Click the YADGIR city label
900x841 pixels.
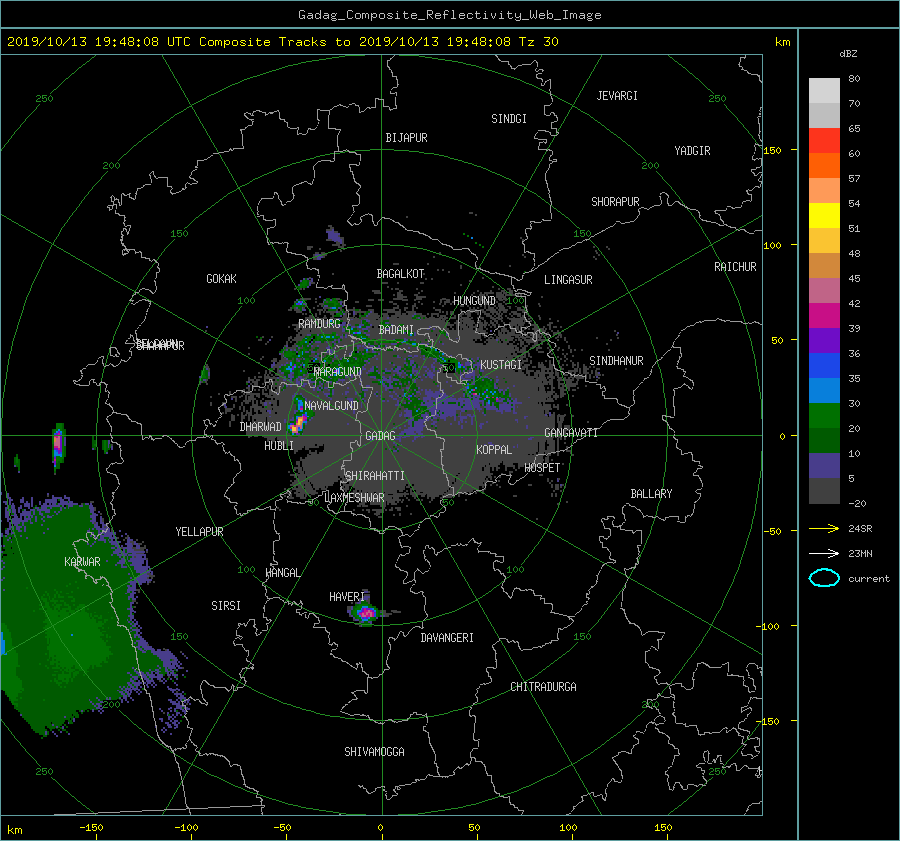[692, 151]
